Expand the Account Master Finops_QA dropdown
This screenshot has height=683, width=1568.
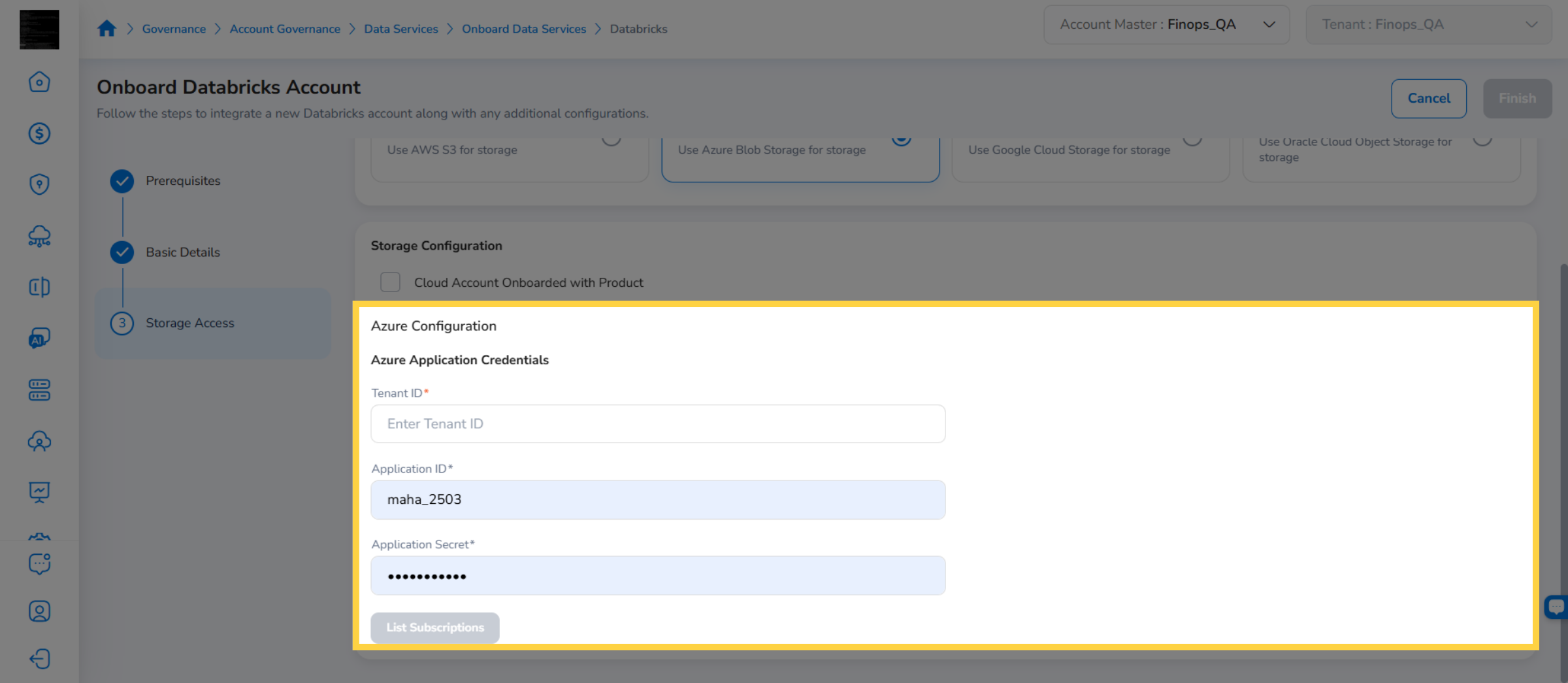1166,25
